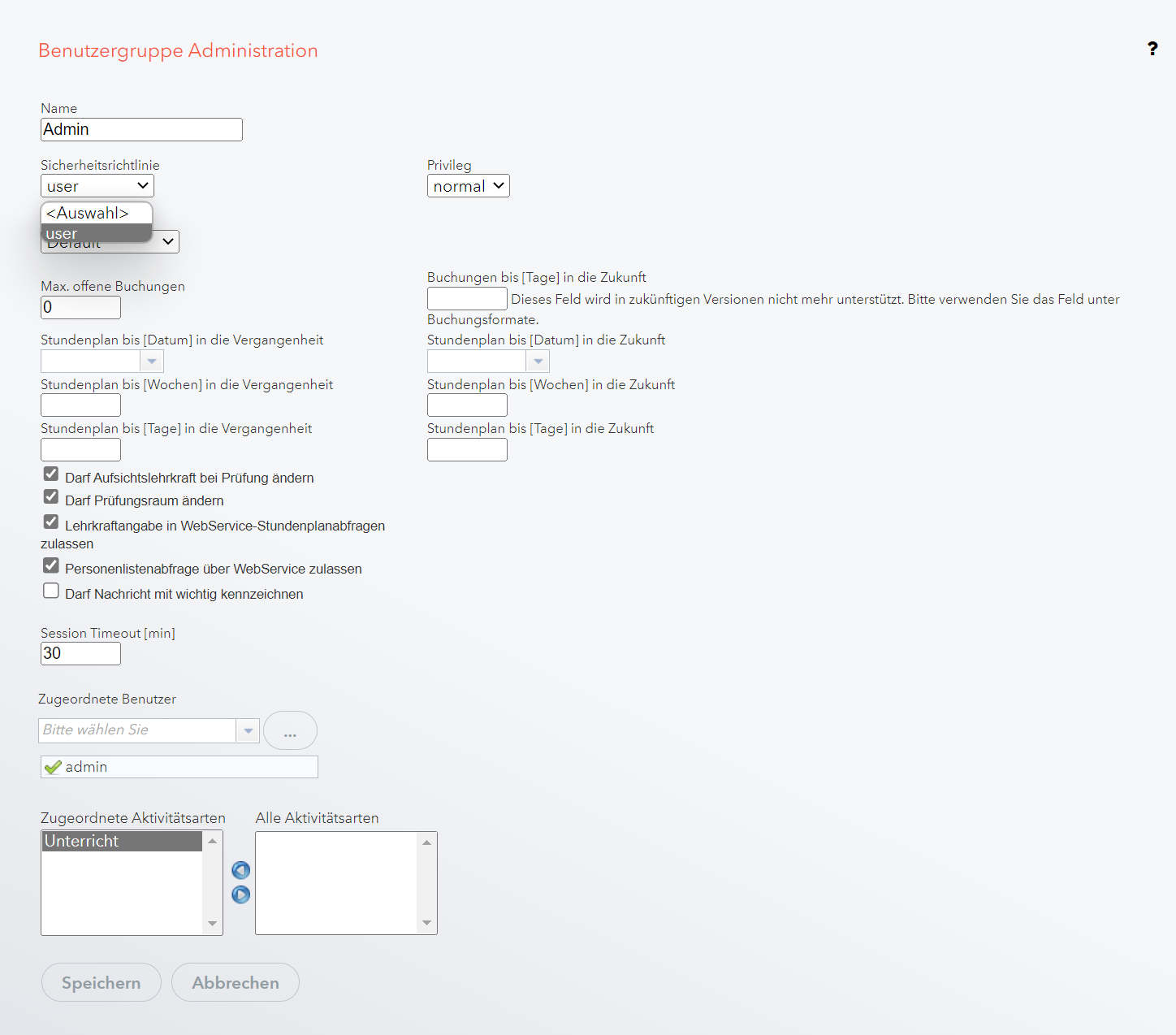
Task: Click the left arrow to assign activity type
Action: click(x=241, y=871)
